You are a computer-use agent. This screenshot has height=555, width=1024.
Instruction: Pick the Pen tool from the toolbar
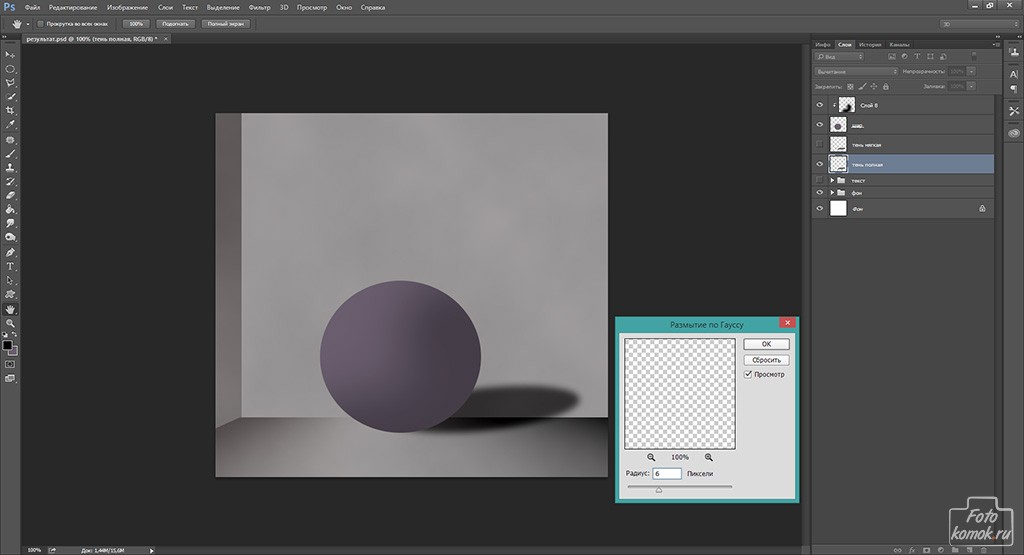point(10,252)
